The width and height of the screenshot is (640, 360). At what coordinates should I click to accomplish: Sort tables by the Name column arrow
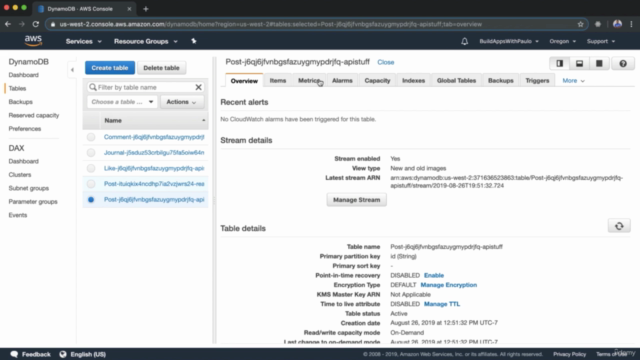(203, 120)
